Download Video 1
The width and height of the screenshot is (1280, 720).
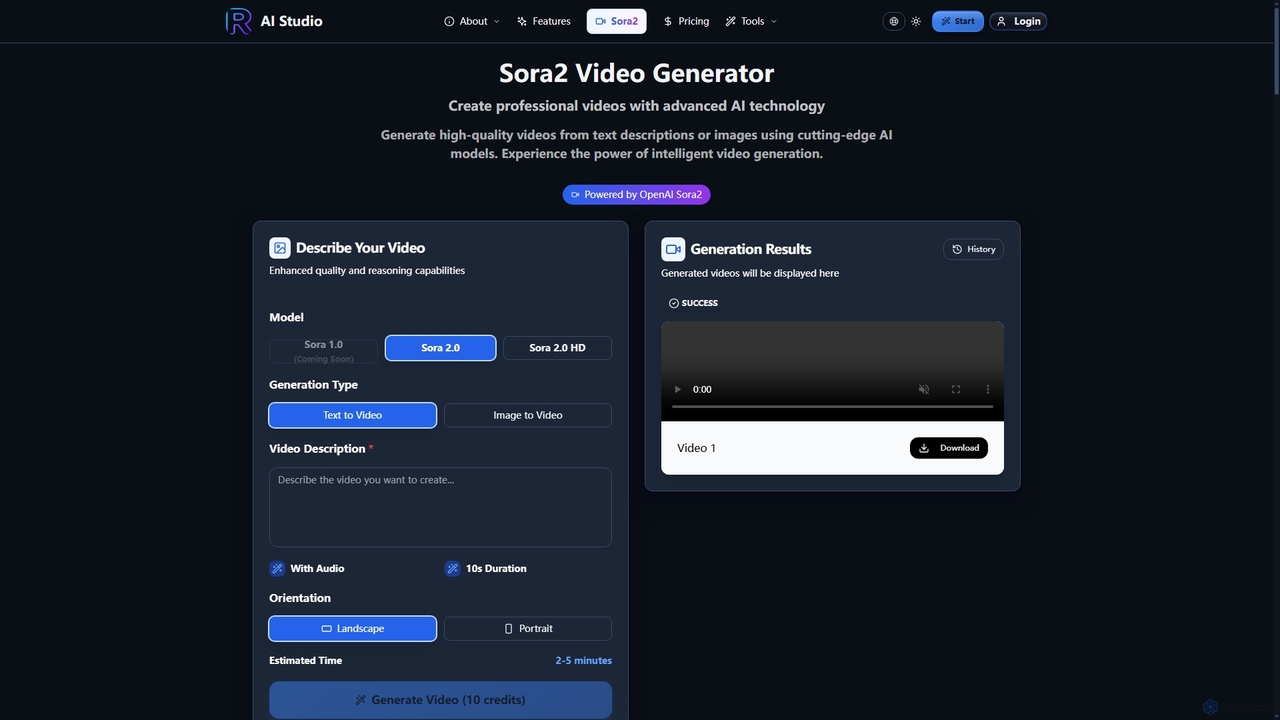949,448
